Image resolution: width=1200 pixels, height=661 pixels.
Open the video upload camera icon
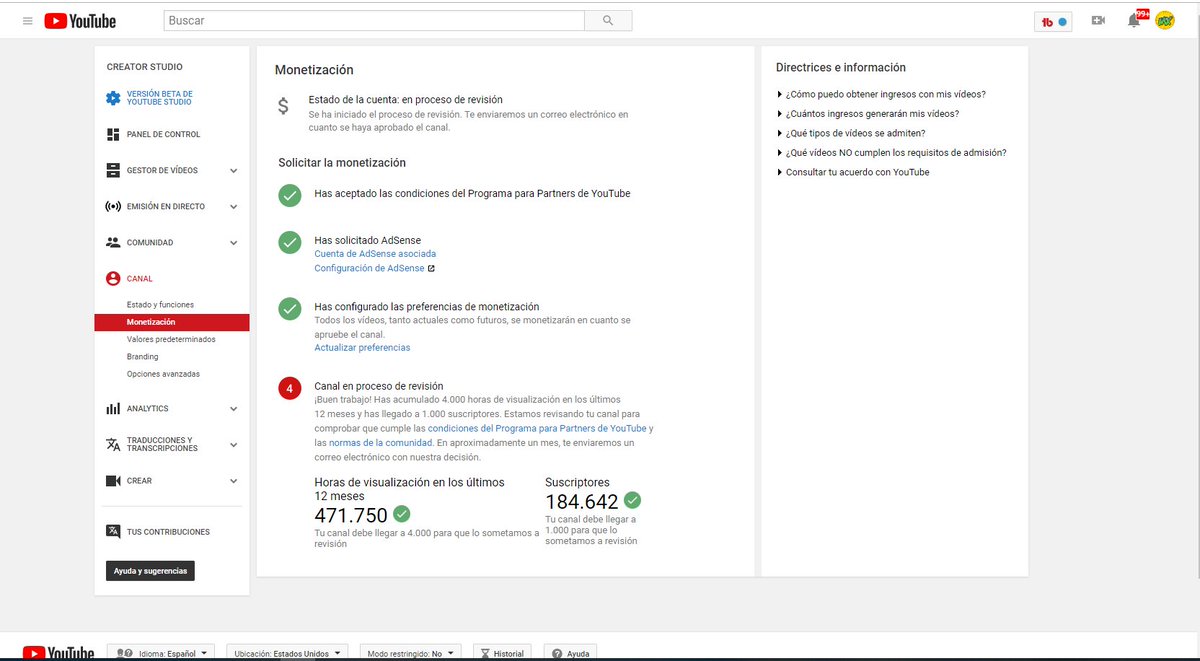click(1098, 20)
